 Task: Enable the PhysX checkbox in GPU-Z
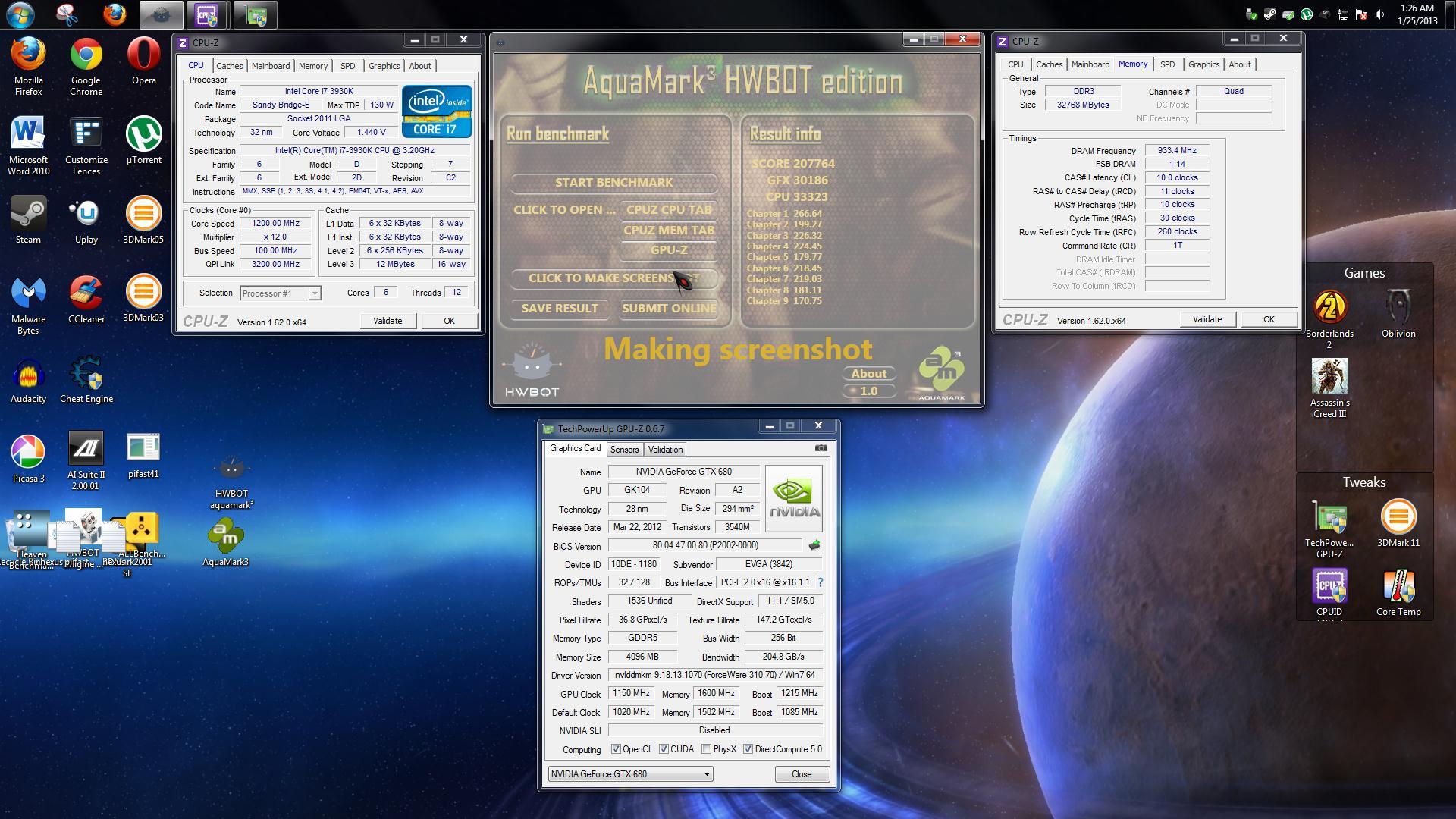pyautogui.click(x=706, y=749)
